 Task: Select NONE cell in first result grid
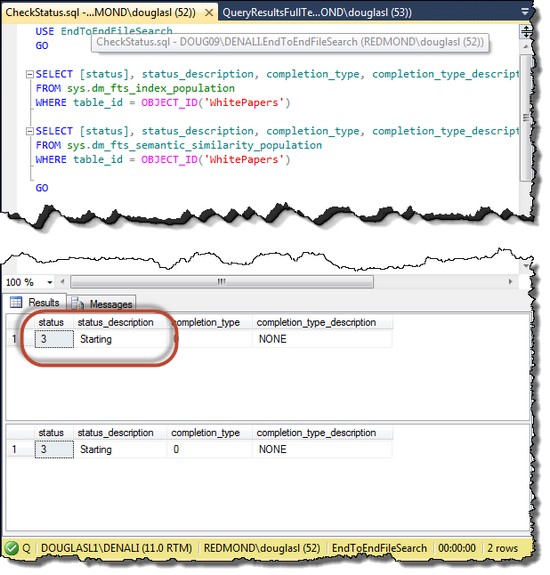tap(322, 339)
